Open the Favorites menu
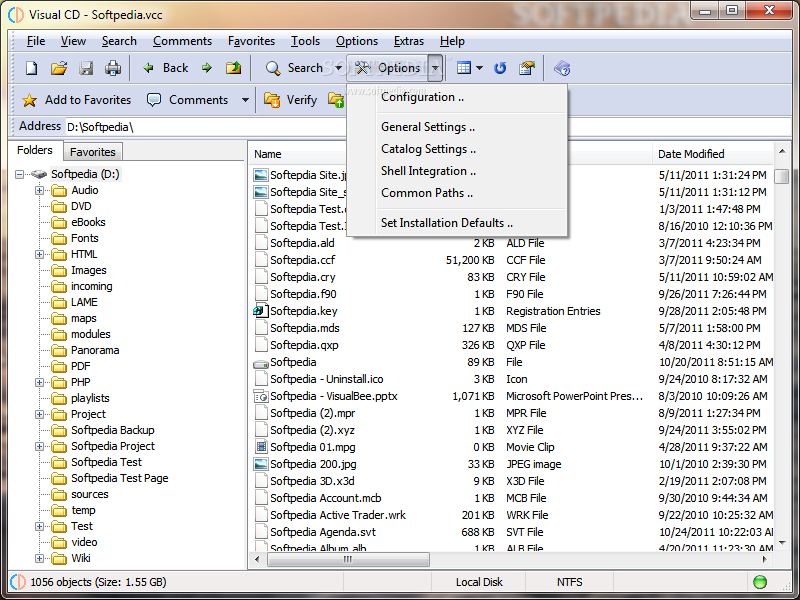This screenshot has width=800, height=600. 251,41
